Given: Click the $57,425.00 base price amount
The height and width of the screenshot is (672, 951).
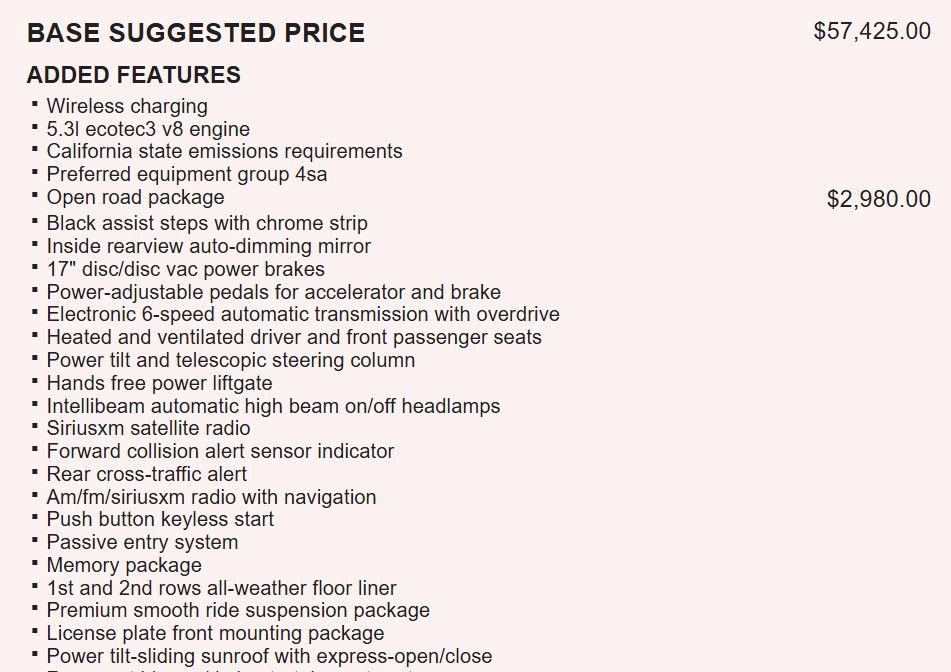Looking at the screenshot, I should click(872, 31).
